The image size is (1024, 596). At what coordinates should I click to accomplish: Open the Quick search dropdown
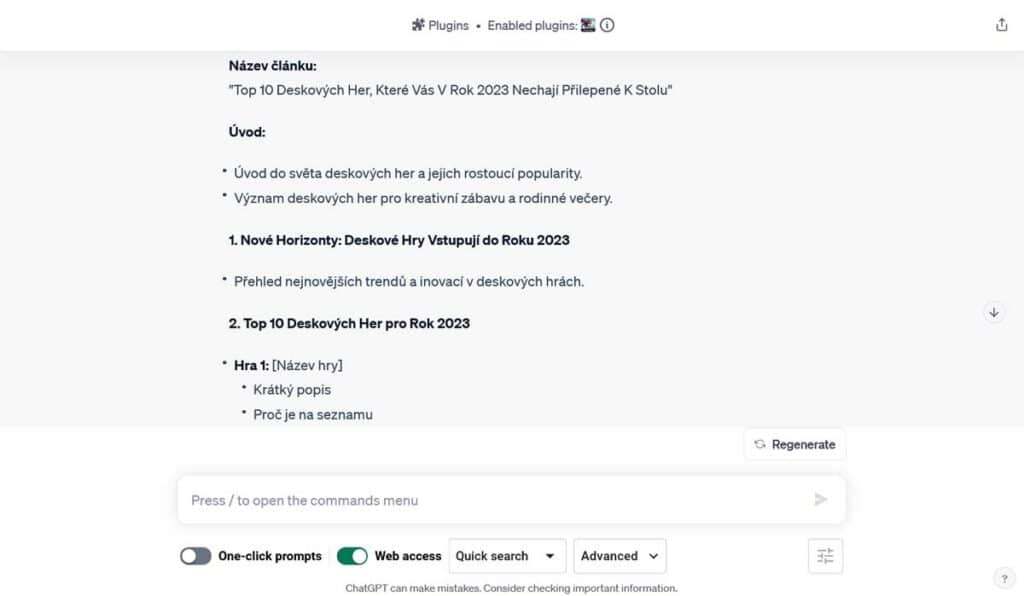pos(507,556)
